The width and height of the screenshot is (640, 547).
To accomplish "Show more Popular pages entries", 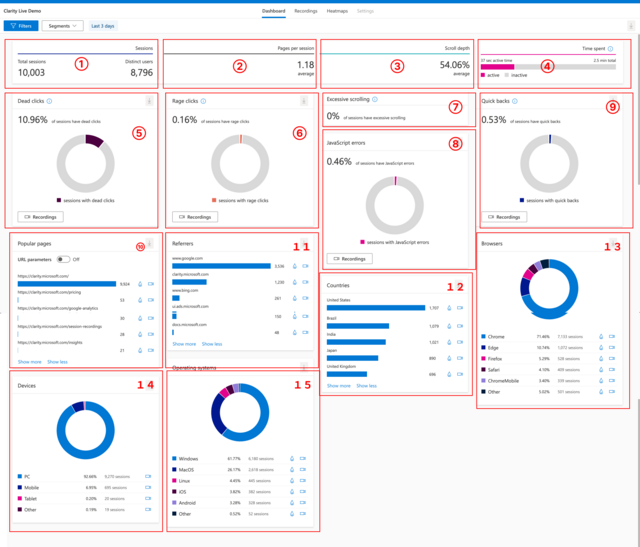I will [29, 362].
